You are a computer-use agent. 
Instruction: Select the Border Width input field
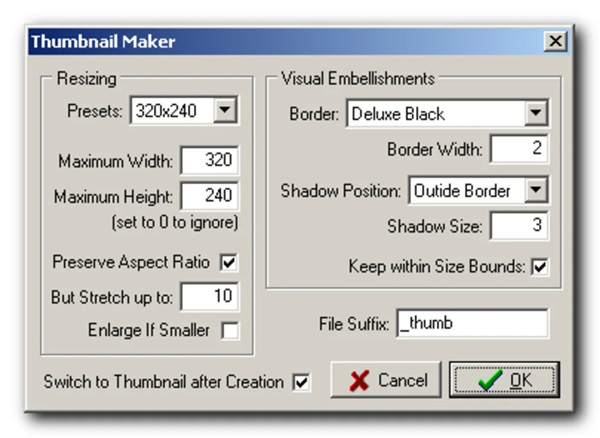click(519, 151)
